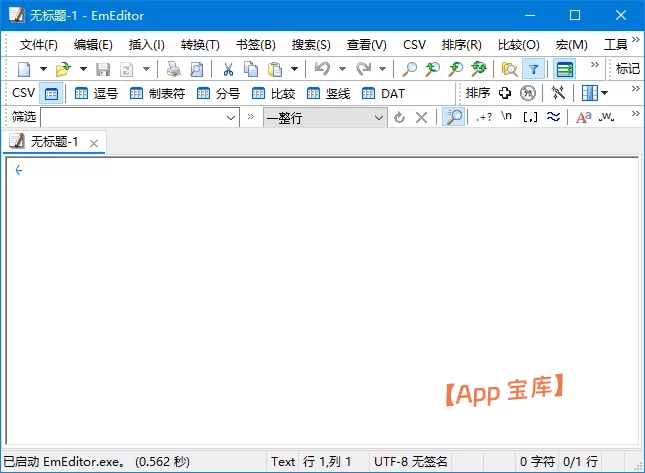The image size is (645, 473).
Task: Select 分号 semicolon separated mode
Action: (x=218, y=94)
